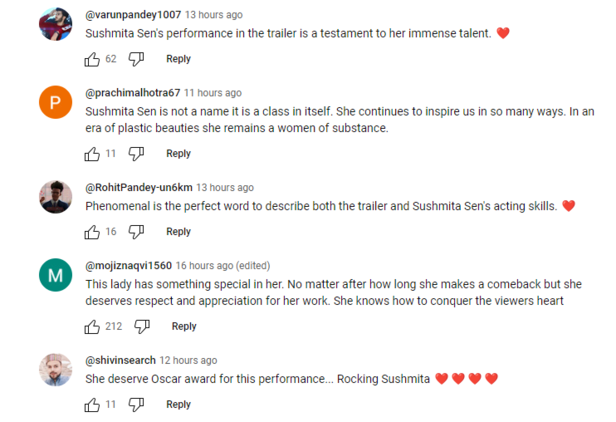Reply to varunpandey1007's comment
The width and height of the screenshot is (616, 422).
tap(178, 60)
